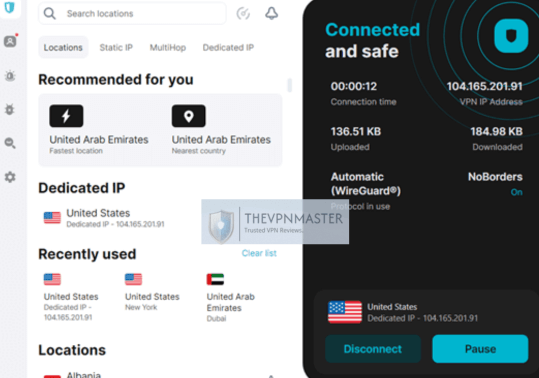Switch to the Dedicated IP tab
The width and height of the screenshot is (539, 378).
pyautogui.click(x=228, y=47)
